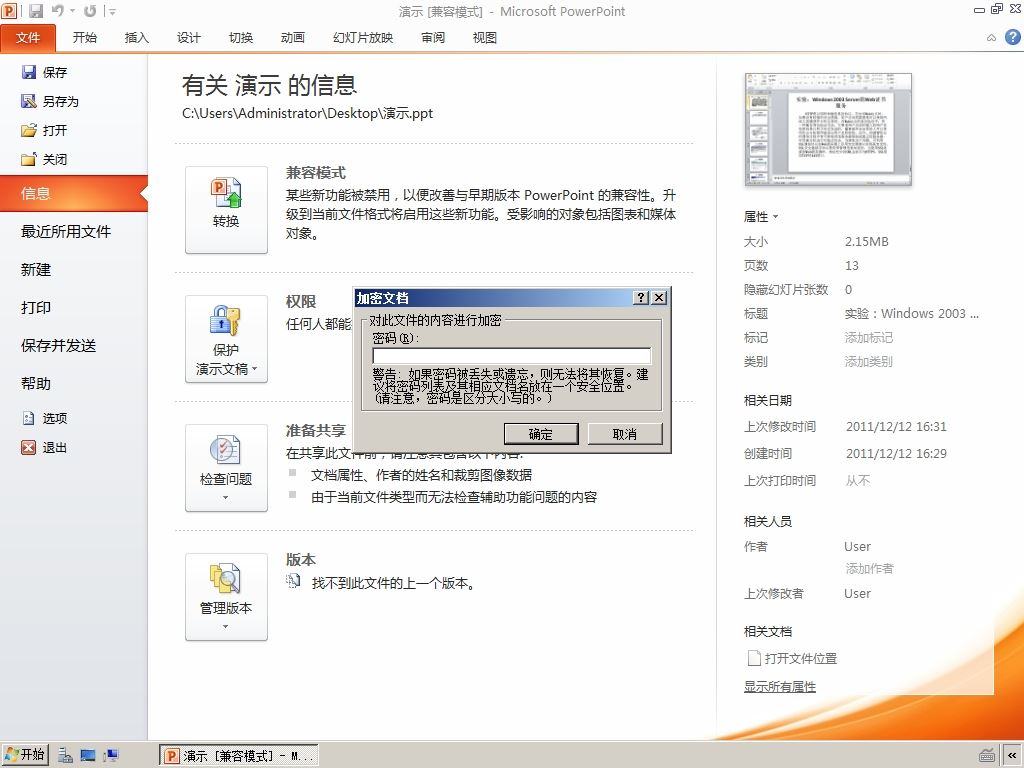The image size is (1024, 768).
Task: Expand the Manage Versions (管理版本) dropdown
Action: (x=226, y=597)
